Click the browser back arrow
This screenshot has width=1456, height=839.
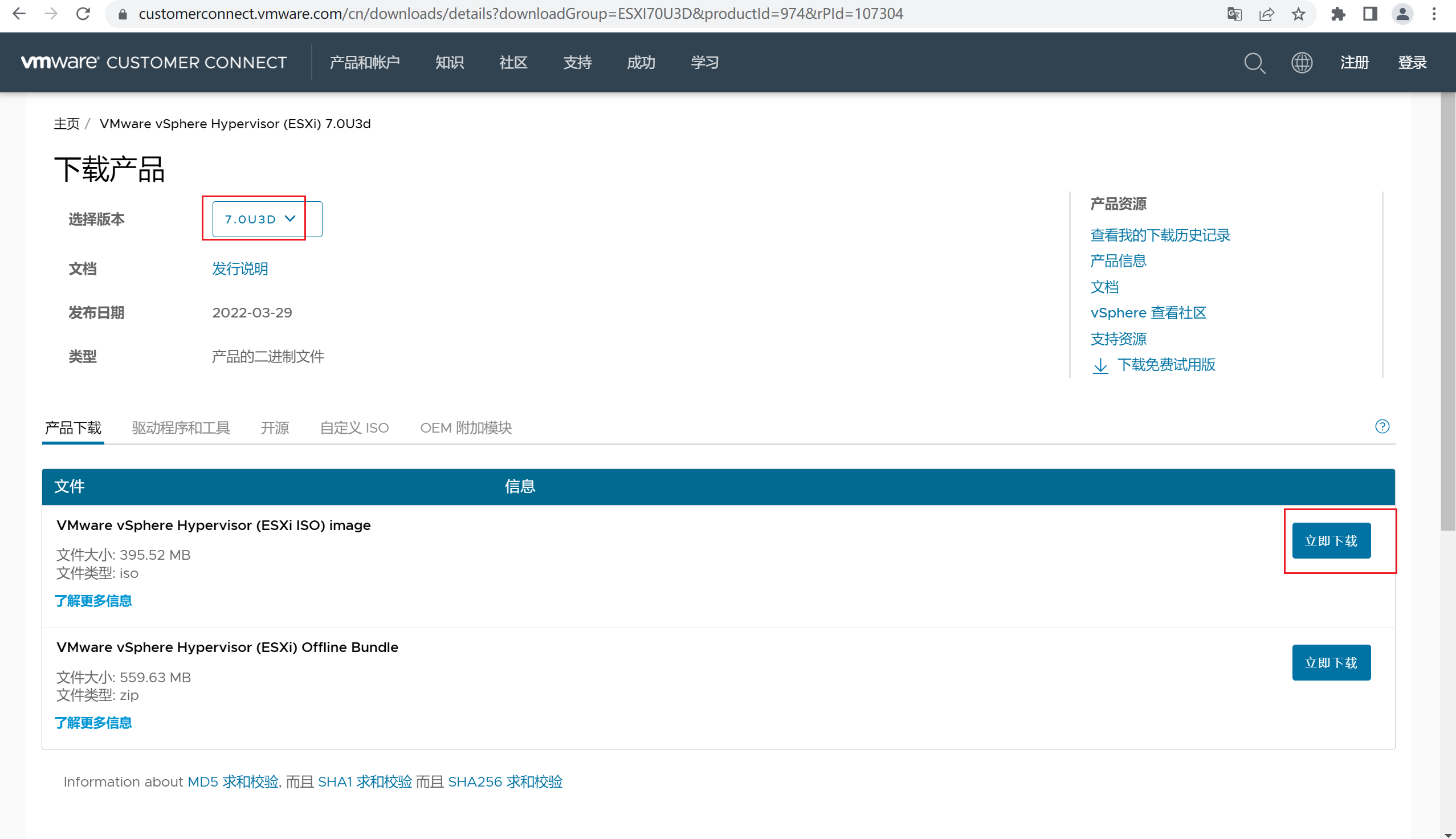click(x=19, y=14)
